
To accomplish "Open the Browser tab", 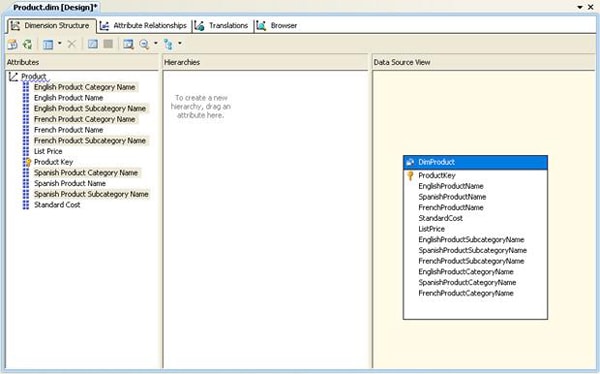I will 277,26.
